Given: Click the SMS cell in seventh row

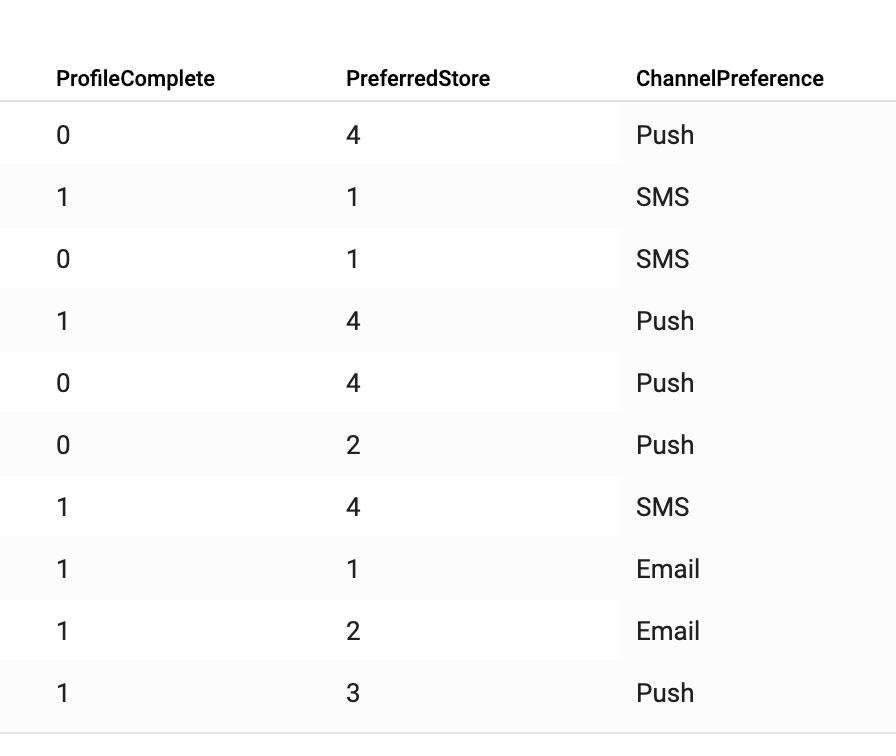Looking at the screenshot, I should (x=663, y=507).
